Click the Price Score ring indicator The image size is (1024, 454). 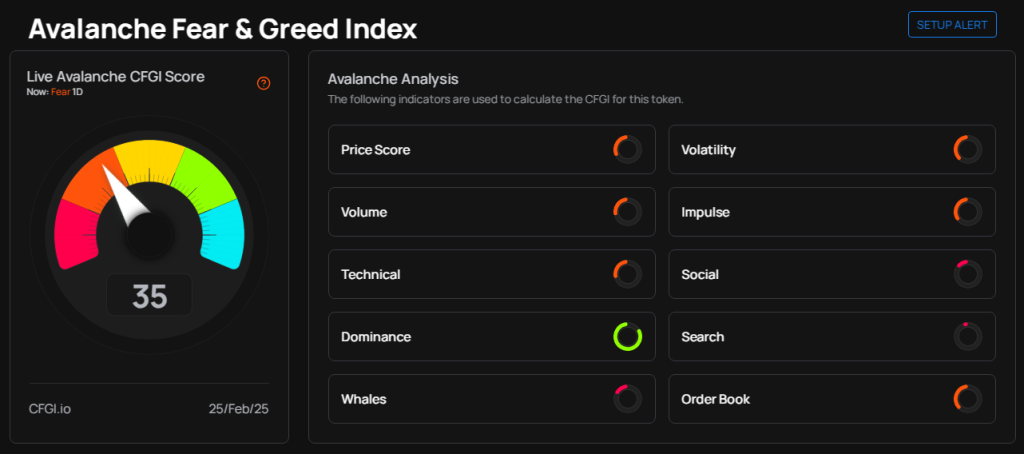click(x=627, y=150)
